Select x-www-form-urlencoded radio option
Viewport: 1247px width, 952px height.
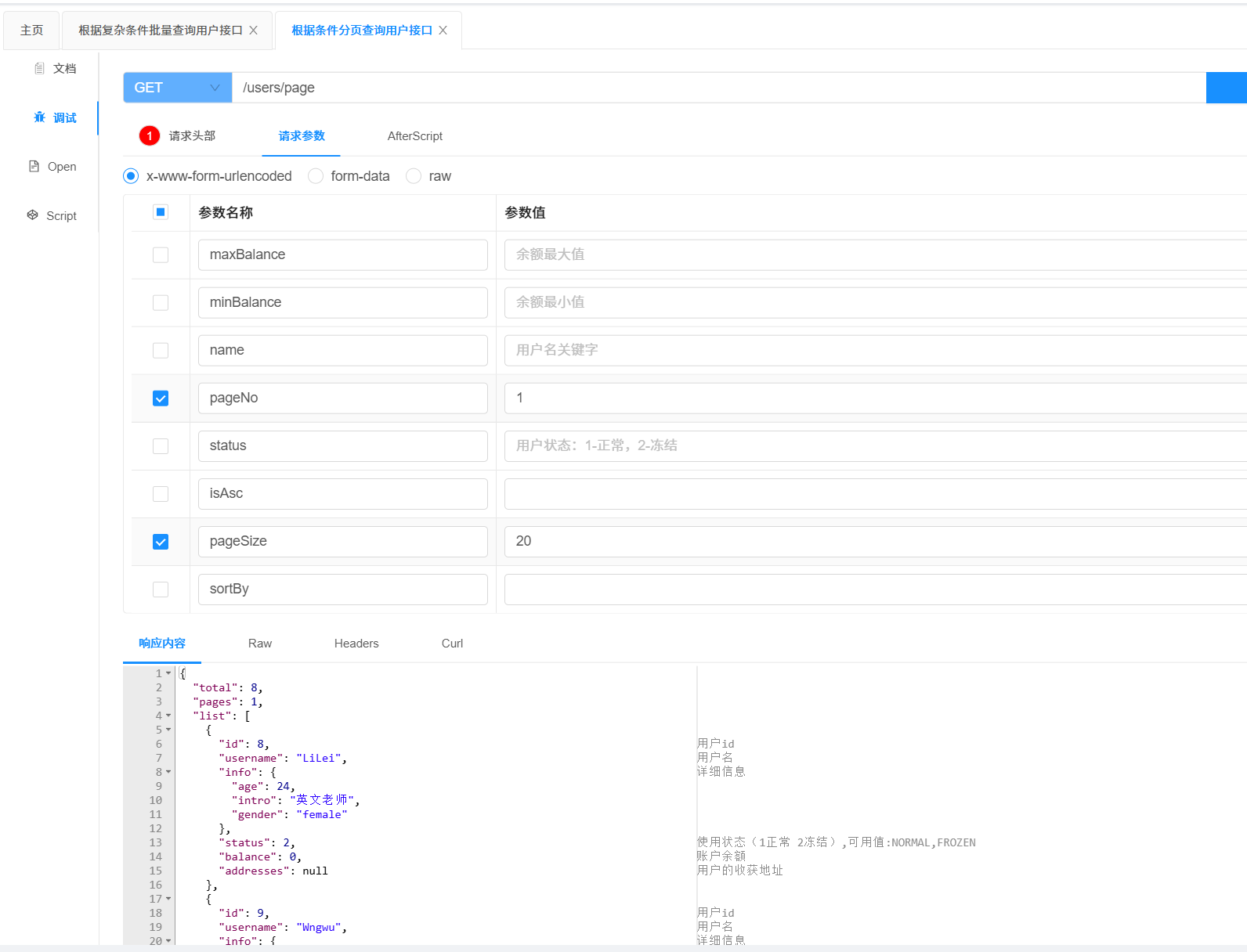pyautogui.click(x=131, y=176)
